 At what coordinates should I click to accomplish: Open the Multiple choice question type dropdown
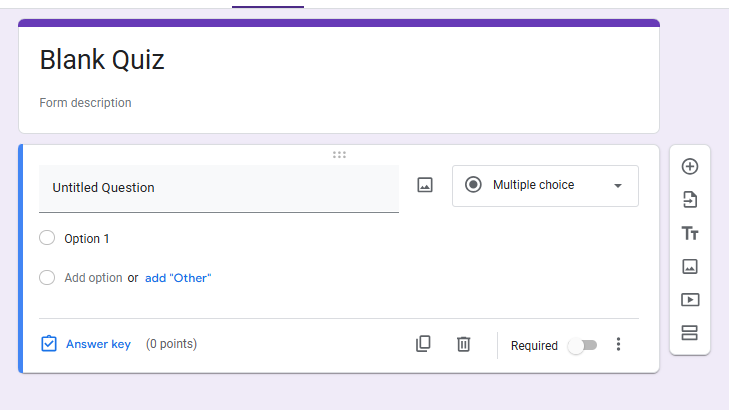pyautogui.click(x=545, y=186)
